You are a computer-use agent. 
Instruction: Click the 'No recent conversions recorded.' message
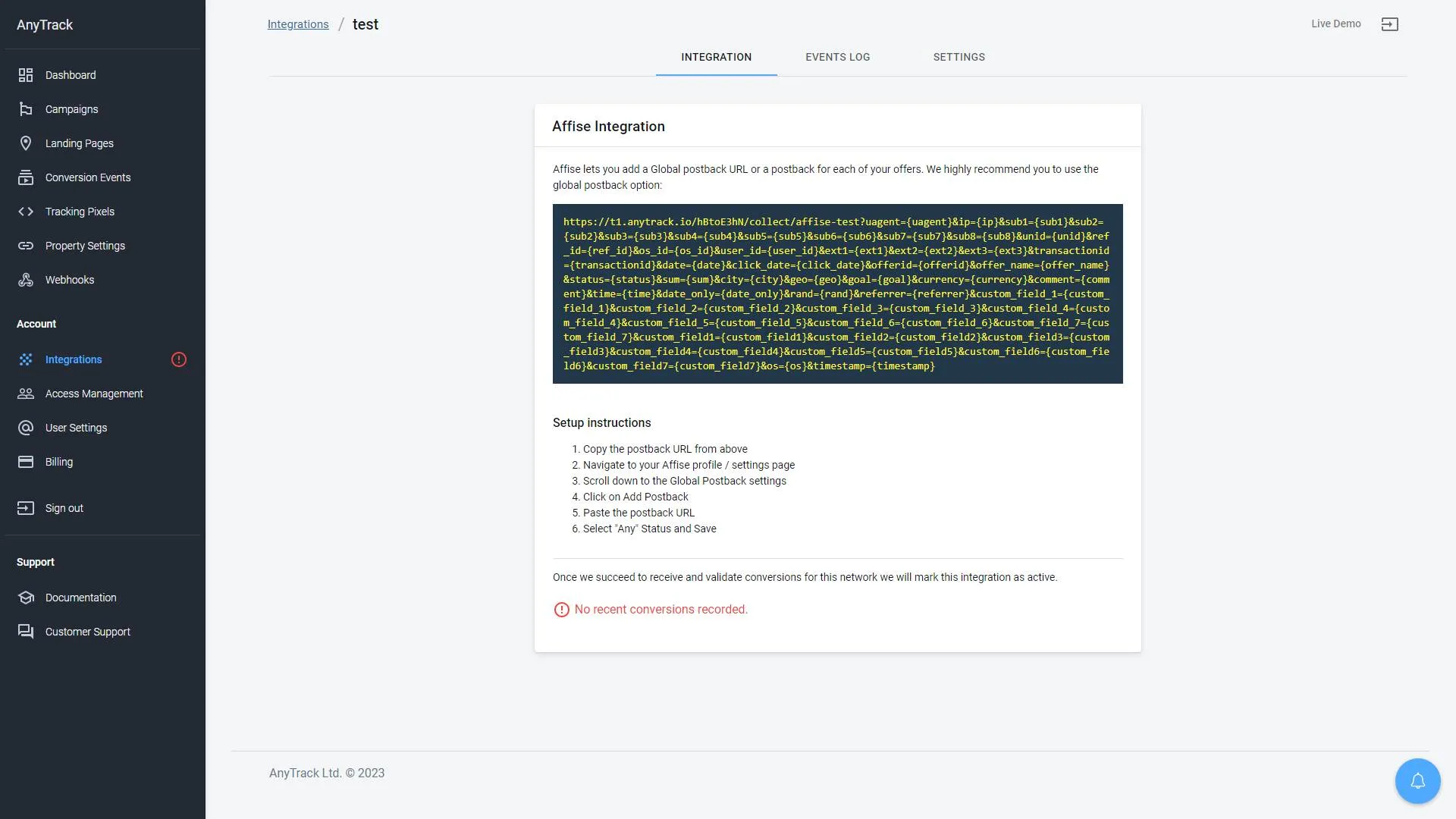[x=661, y=610]
